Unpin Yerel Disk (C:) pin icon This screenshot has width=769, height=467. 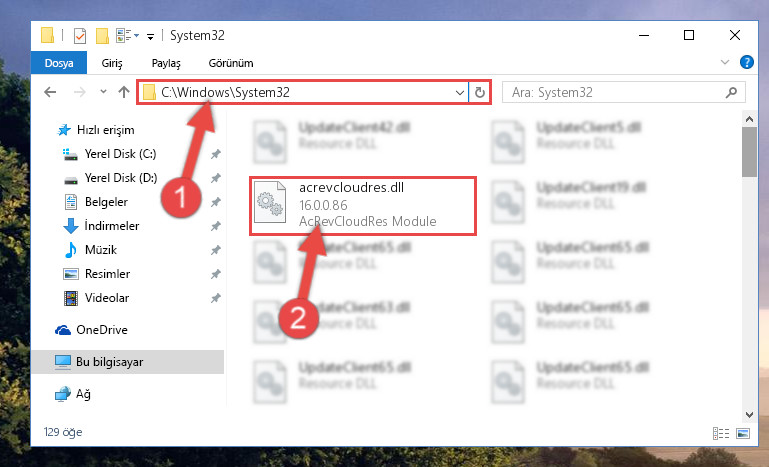(215, 155)
